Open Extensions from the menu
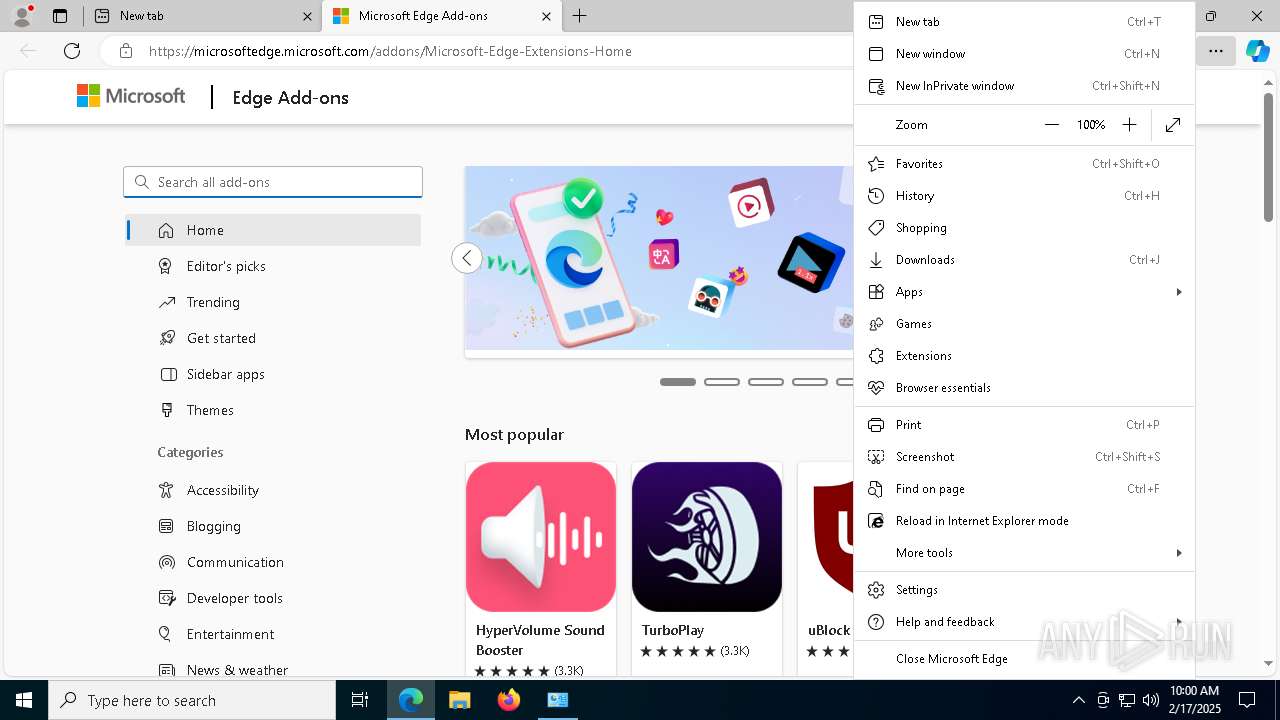 click(1025, 356)
